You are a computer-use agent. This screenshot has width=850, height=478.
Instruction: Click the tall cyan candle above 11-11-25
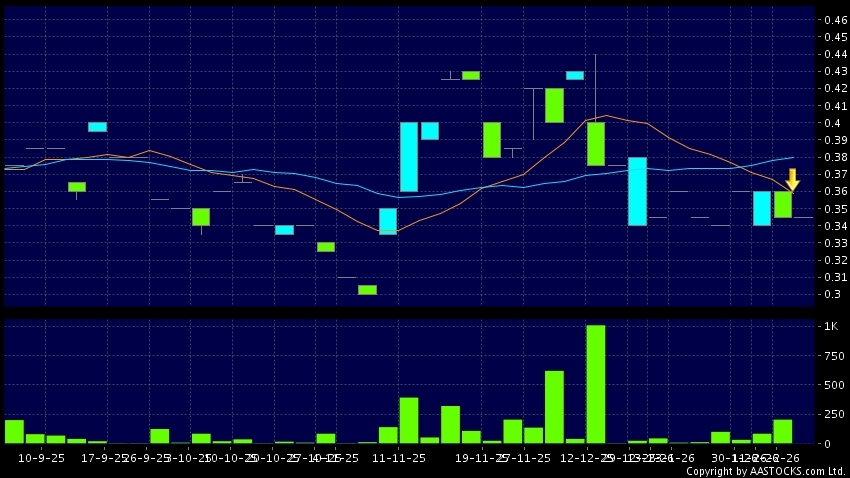(x=409, y=156)
